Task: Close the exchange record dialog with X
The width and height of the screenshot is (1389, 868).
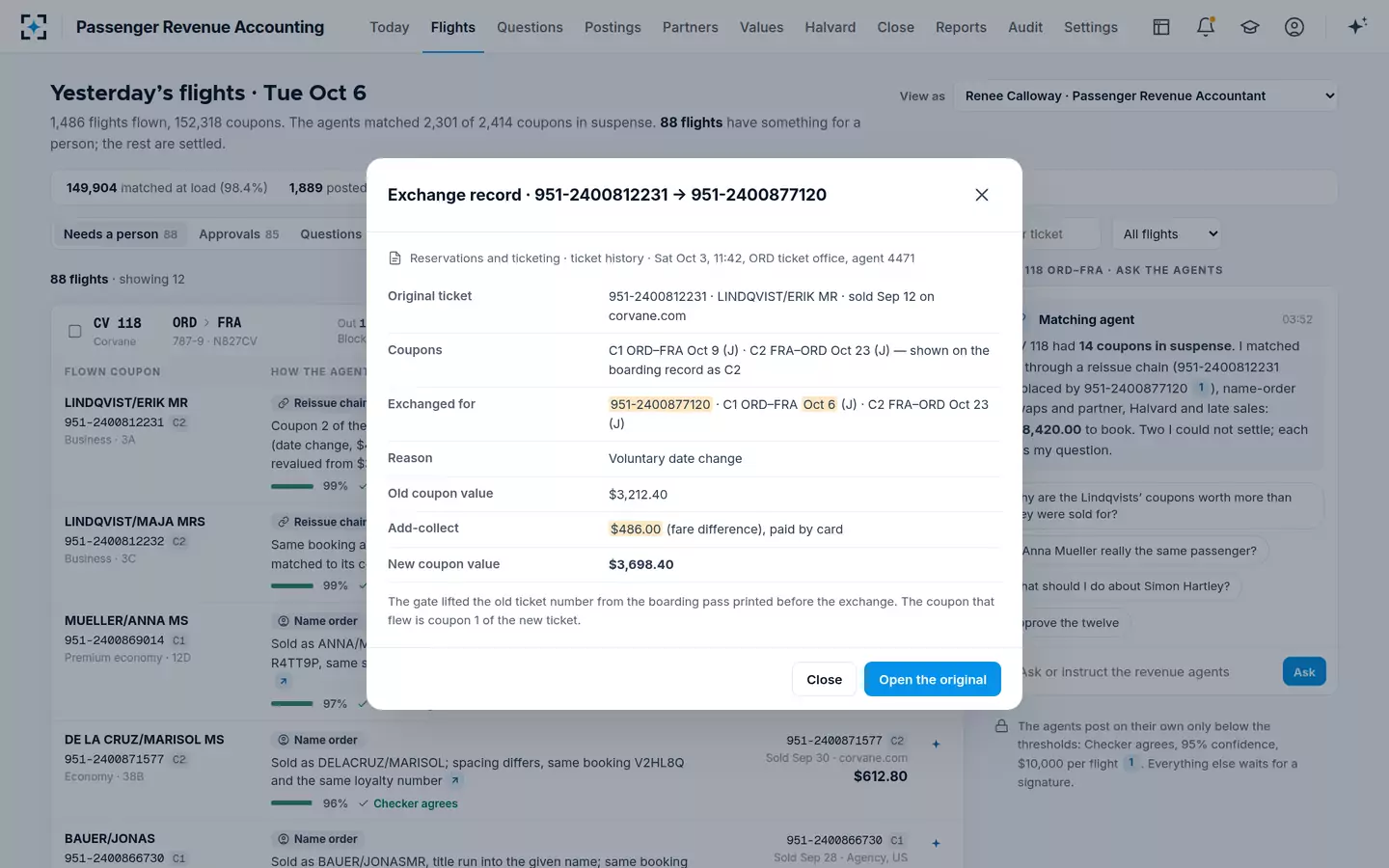Action: 982,195
